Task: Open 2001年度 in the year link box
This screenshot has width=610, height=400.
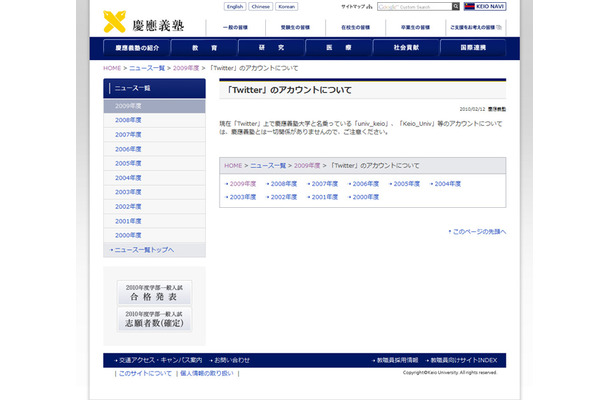Action: point(323,197)
